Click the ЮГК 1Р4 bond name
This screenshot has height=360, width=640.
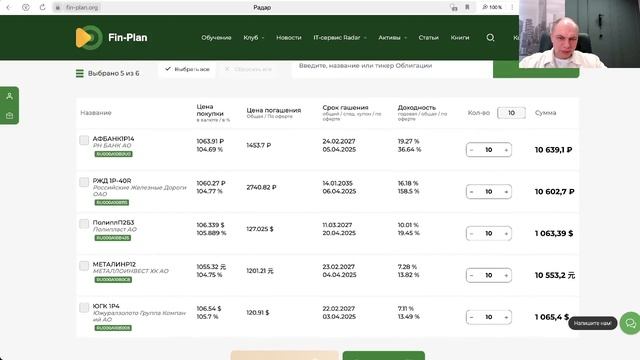[106, 306]
